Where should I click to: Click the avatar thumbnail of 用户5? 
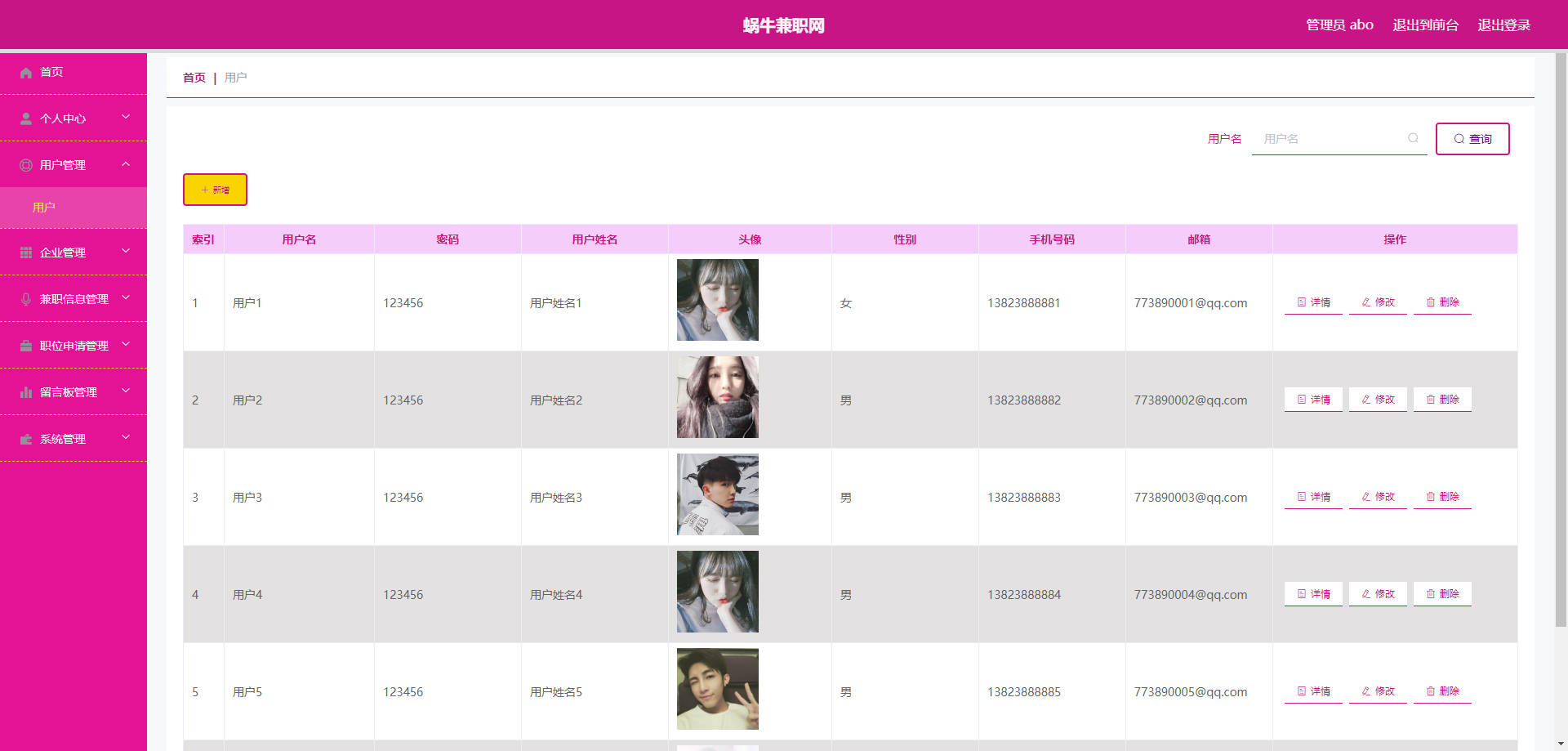coord(718,689)
